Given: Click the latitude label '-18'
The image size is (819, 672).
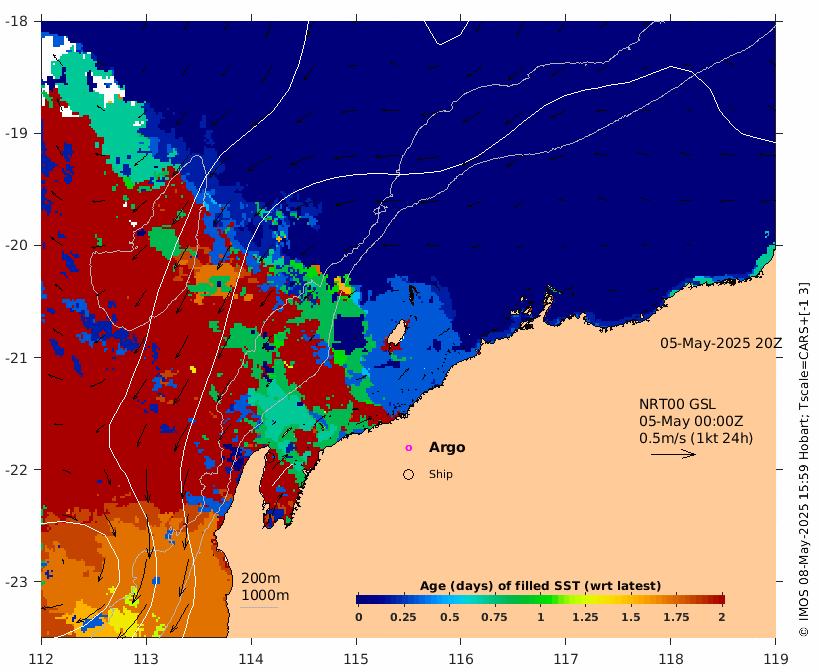Looking at the screenshot, I should coord(15,21).
